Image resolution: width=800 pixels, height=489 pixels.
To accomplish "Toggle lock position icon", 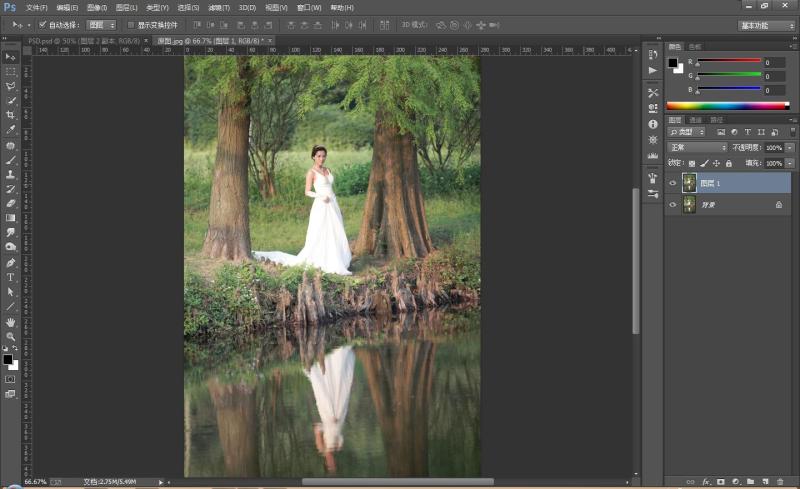I will (716, 163).
